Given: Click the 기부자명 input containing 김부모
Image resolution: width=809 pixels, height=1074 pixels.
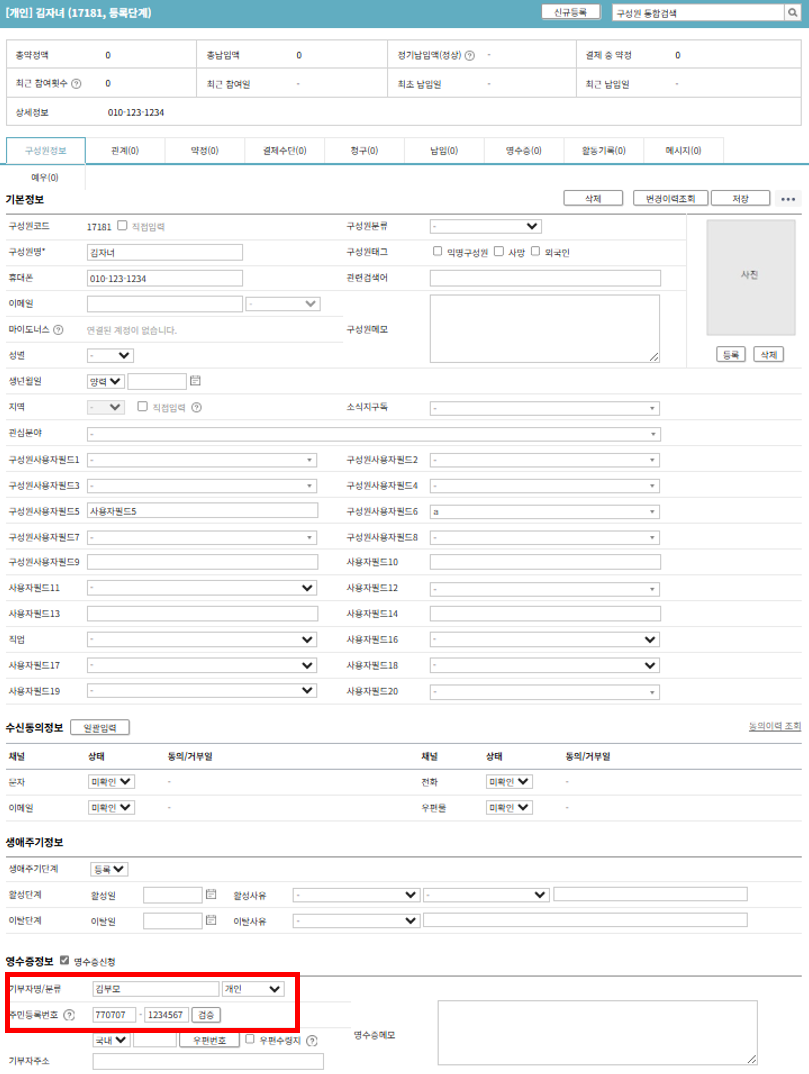Looking at the screenshot, I should pyautogui.click(x=155, y=989).
